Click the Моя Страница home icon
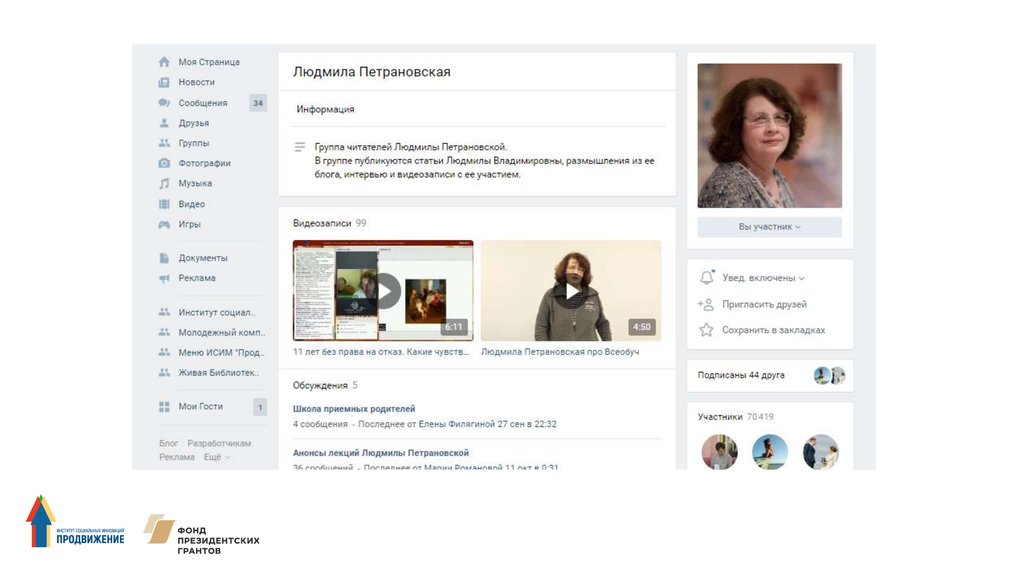The image size is (1024, 574). point(164,62)
